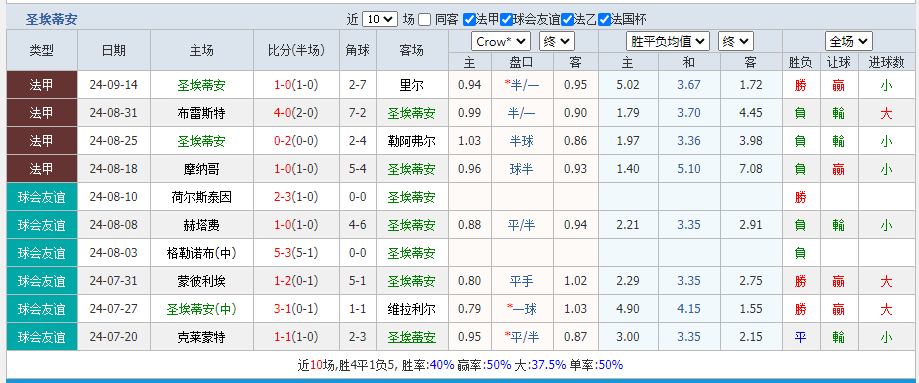Image resolution: width=919 pixels, height=383 pixels.
Task: Open the recent 10 matches count dropdown
Action: [x=380, y=19]
